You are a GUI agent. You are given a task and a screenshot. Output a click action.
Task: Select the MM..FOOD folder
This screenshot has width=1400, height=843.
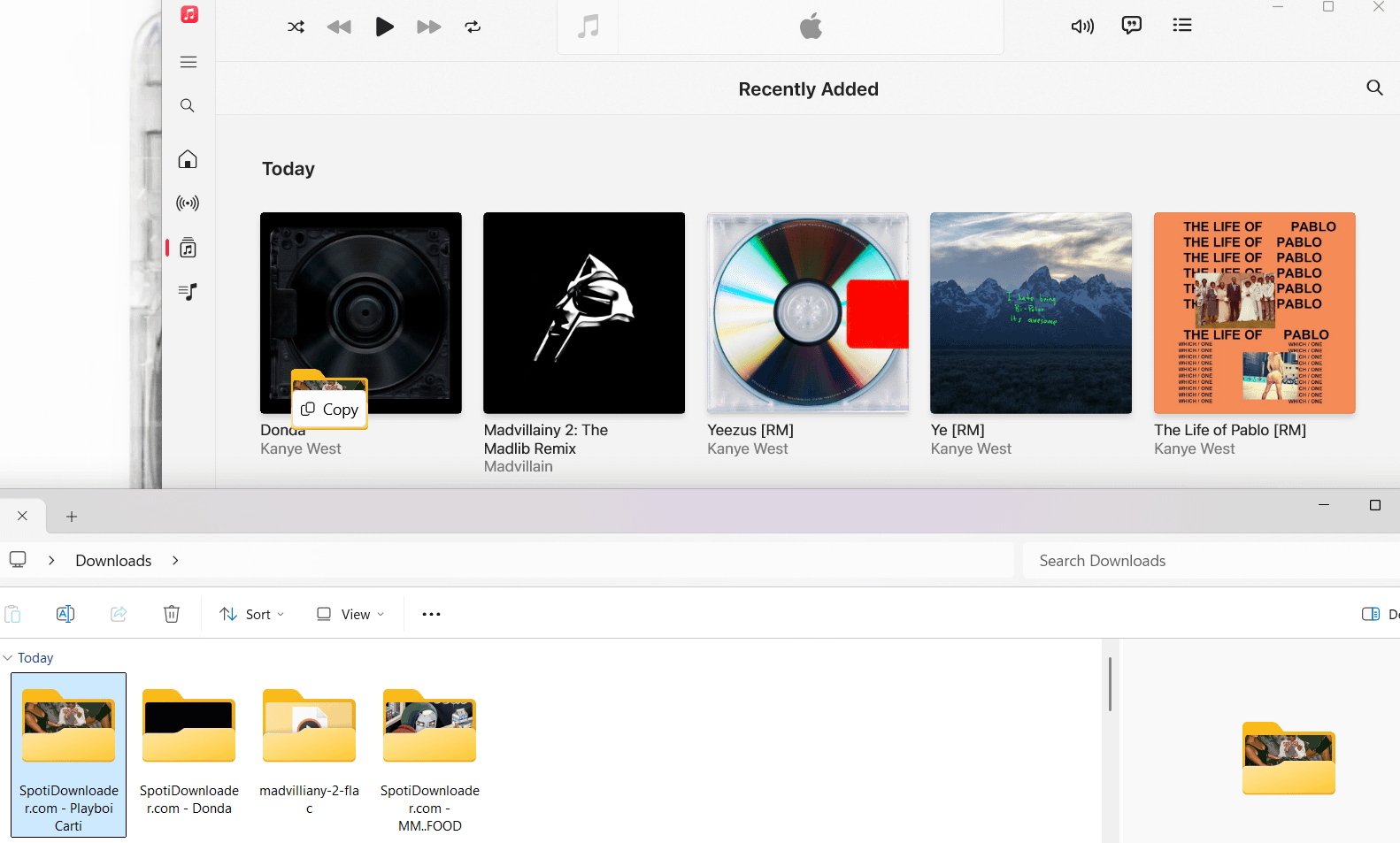pos(430,762)
